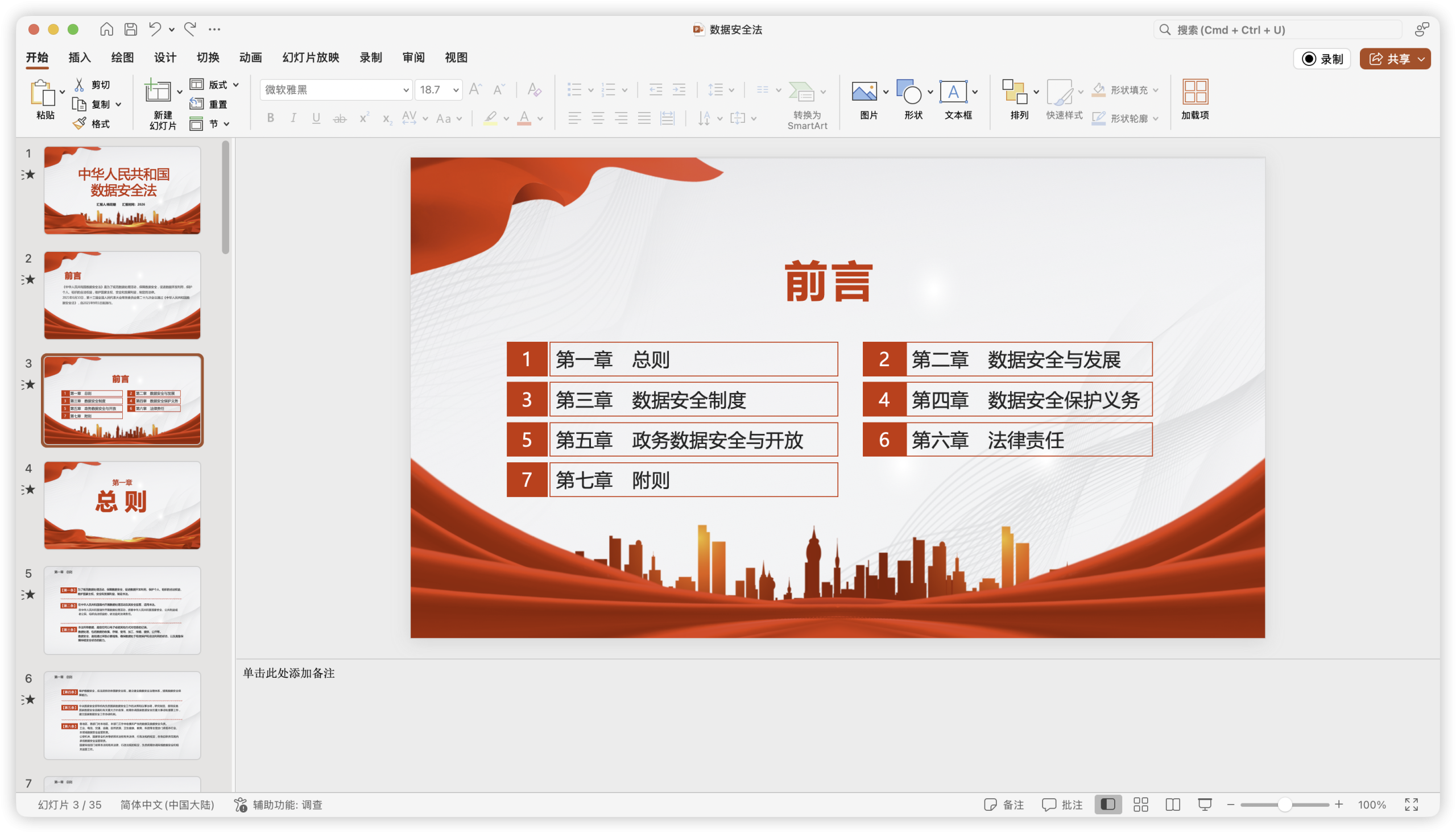Click the Save icon in title bar
The image size is (1456, 833).
131,29
